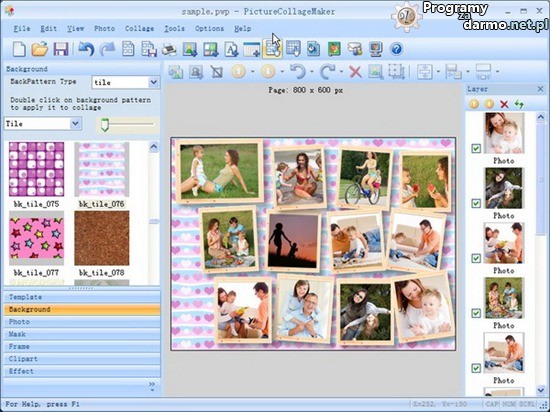Click the printer icon to print collage
550x412 pixels.
click(169, 49)
